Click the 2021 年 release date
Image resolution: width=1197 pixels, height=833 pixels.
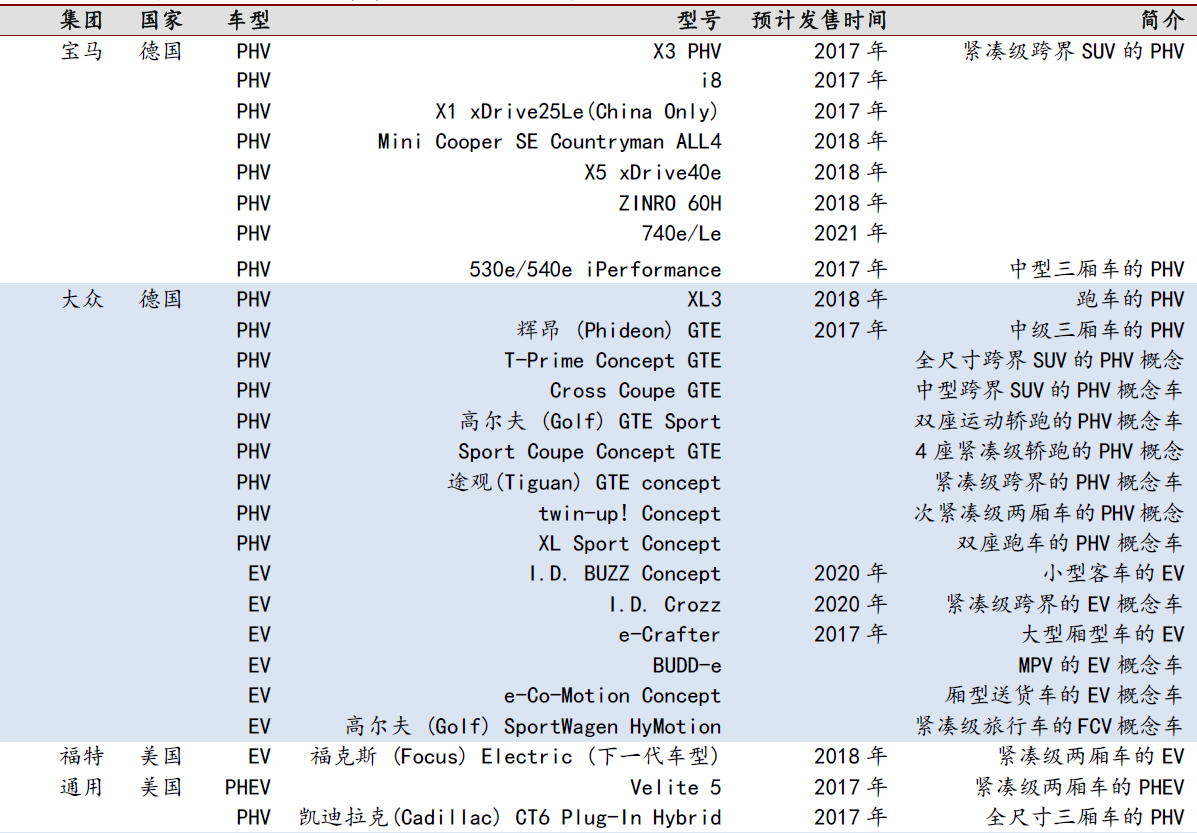click(850, 233)
